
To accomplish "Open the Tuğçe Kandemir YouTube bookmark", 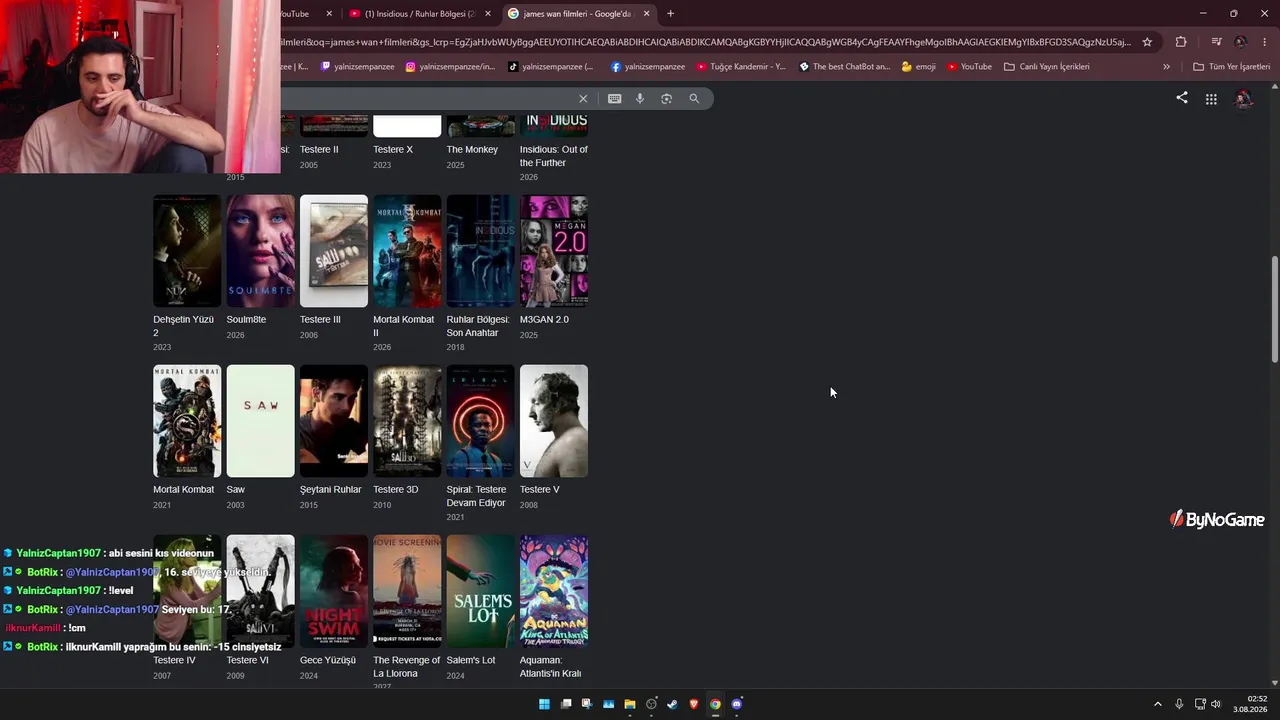I will pyautogui.click(x=741, y=67).
